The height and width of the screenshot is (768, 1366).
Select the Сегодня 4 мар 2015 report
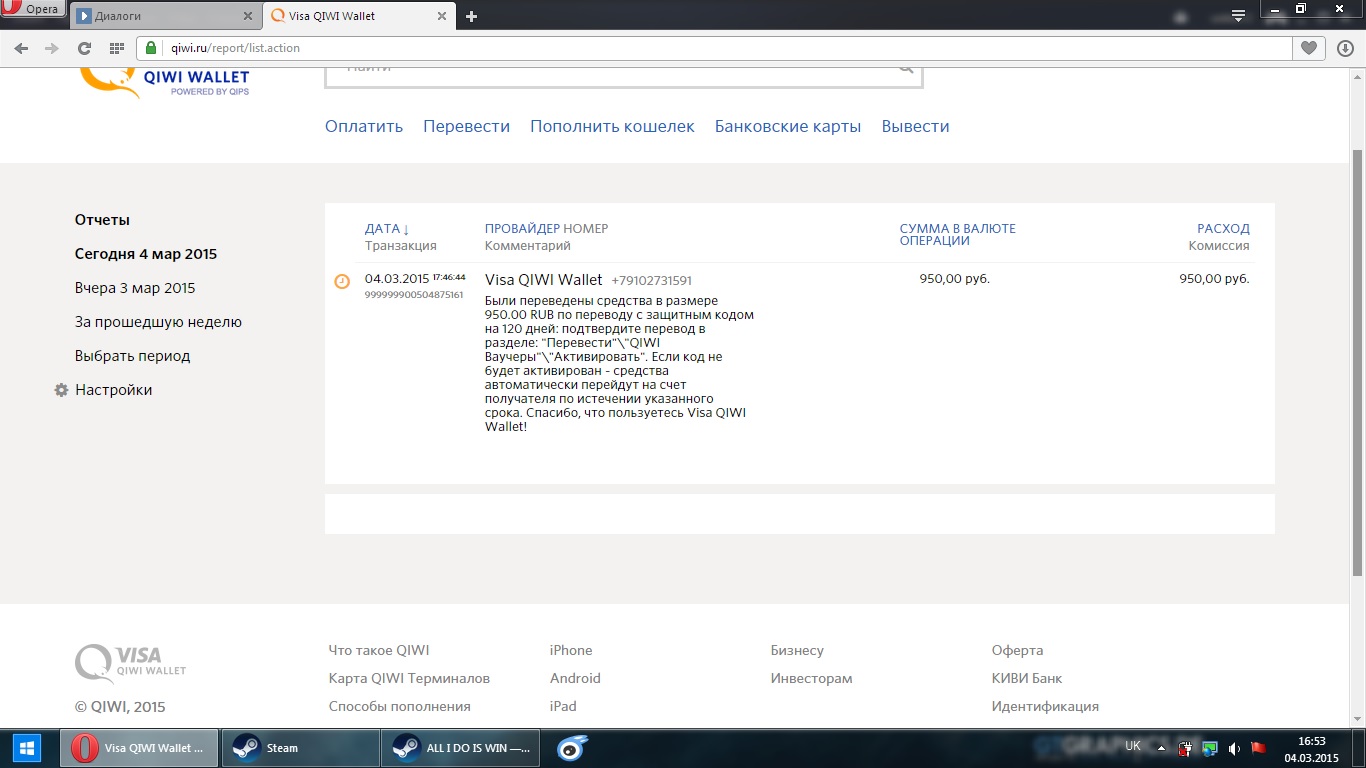pyautogui.click(x=146, y=254)
